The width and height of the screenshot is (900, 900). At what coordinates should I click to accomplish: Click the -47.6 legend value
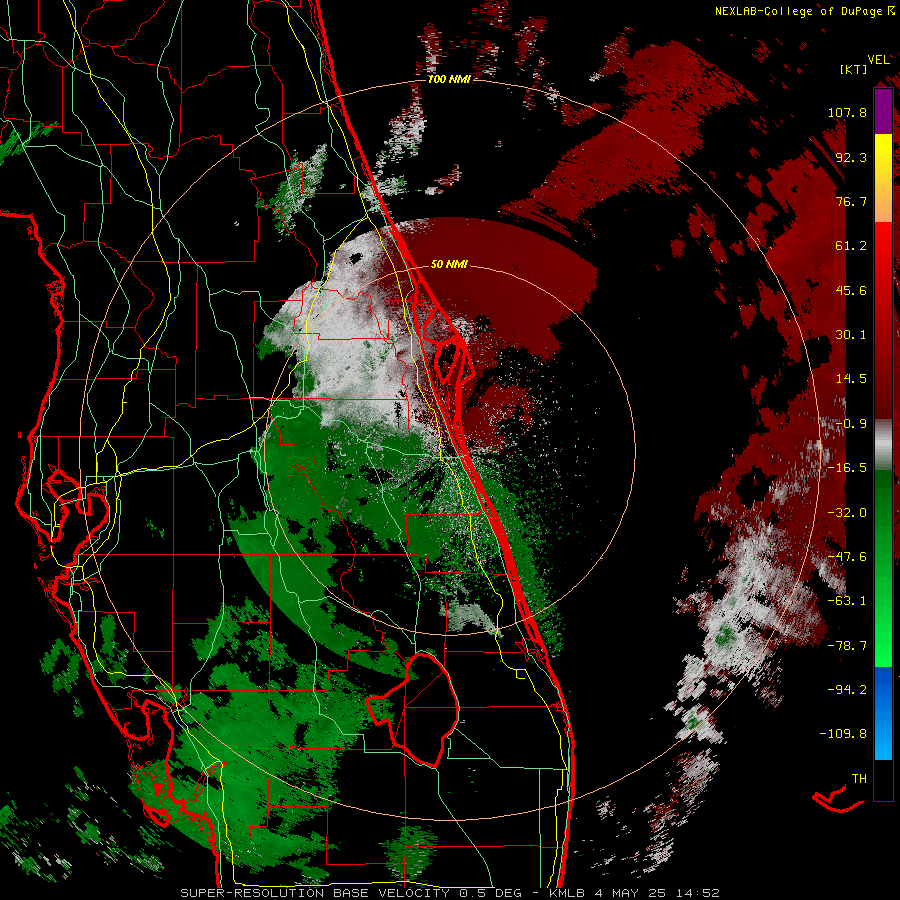tap(847, 557)
